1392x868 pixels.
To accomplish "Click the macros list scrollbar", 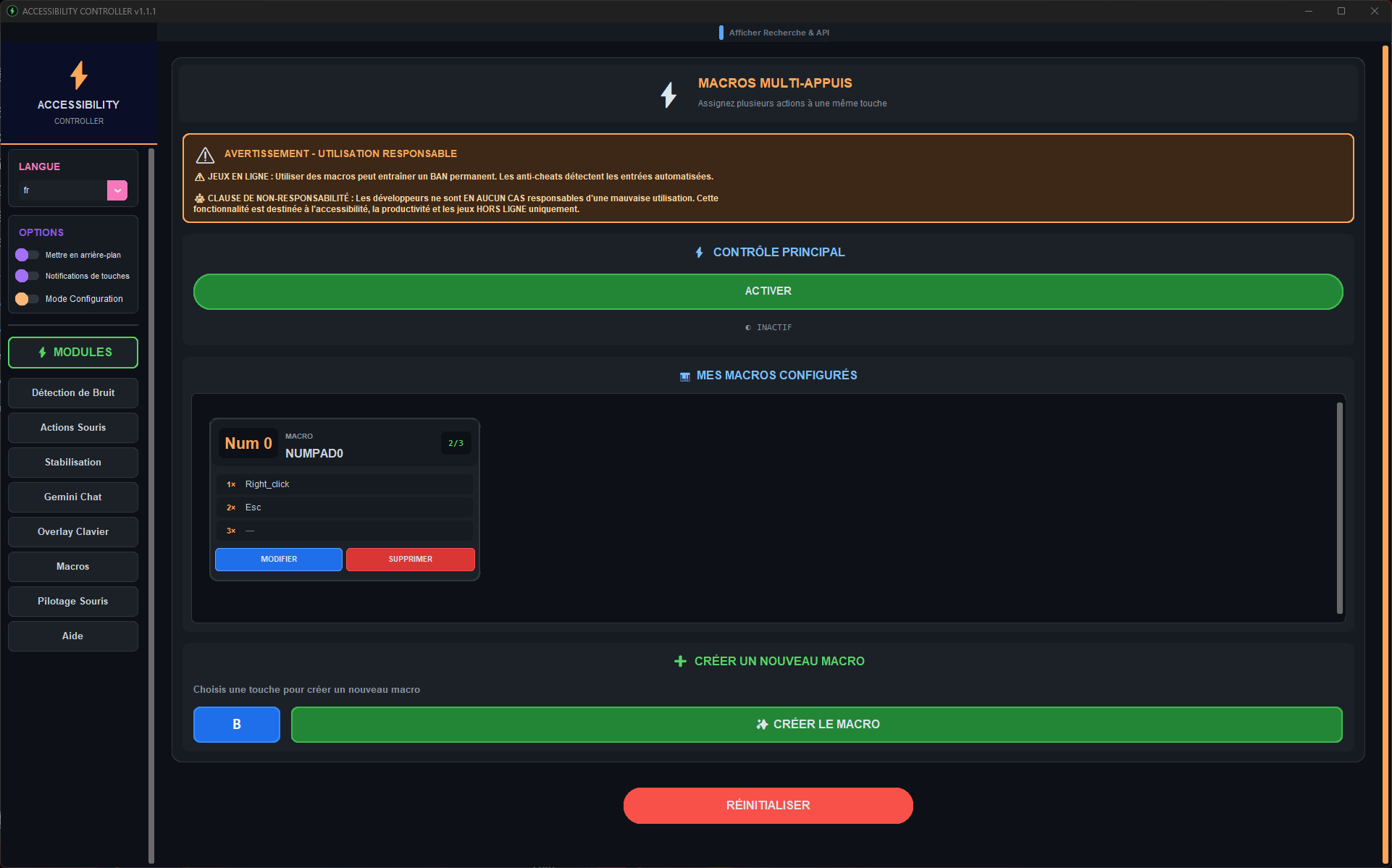I will 1339,507.
